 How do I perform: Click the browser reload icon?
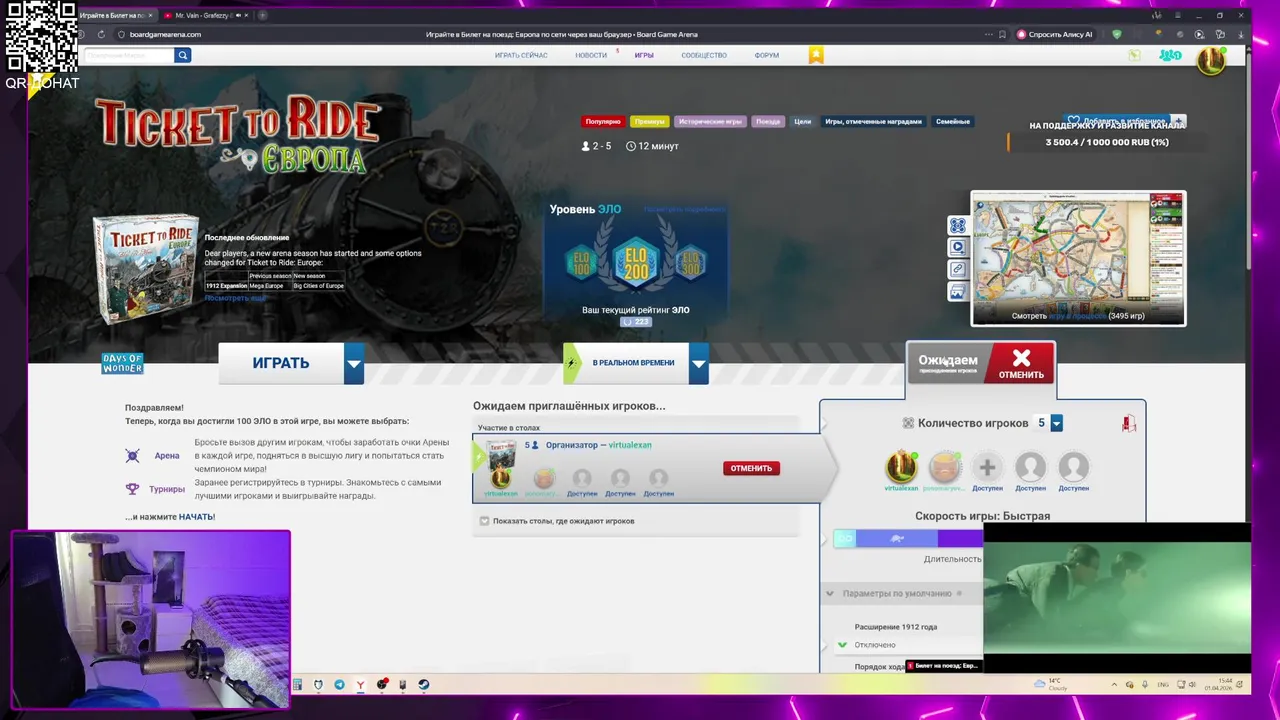(x=101, y=34)
